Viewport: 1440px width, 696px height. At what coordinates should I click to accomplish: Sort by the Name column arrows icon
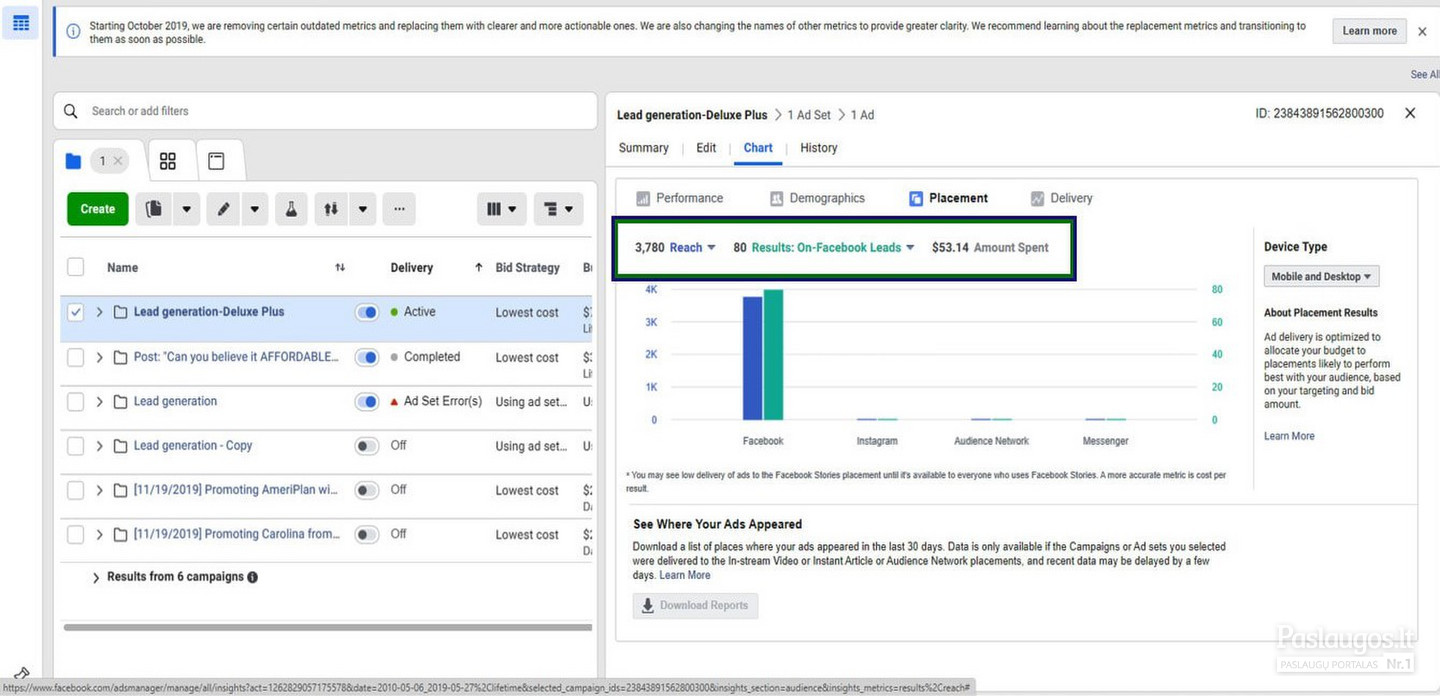(x=340, y=267)
